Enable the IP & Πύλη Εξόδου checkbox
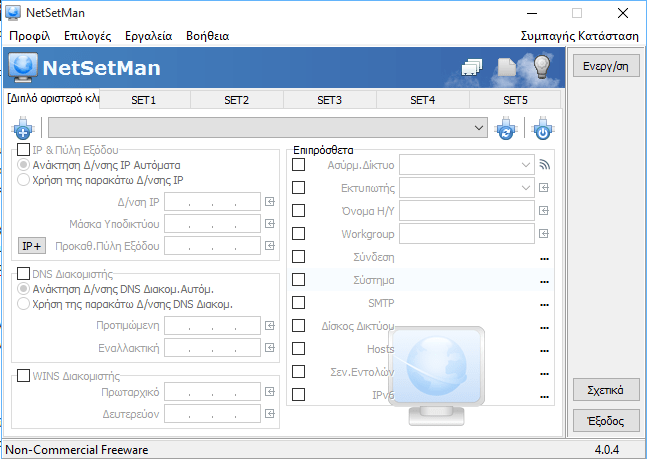Image resolution: width=647 pixels, height=459 pixels. (23, 149)
